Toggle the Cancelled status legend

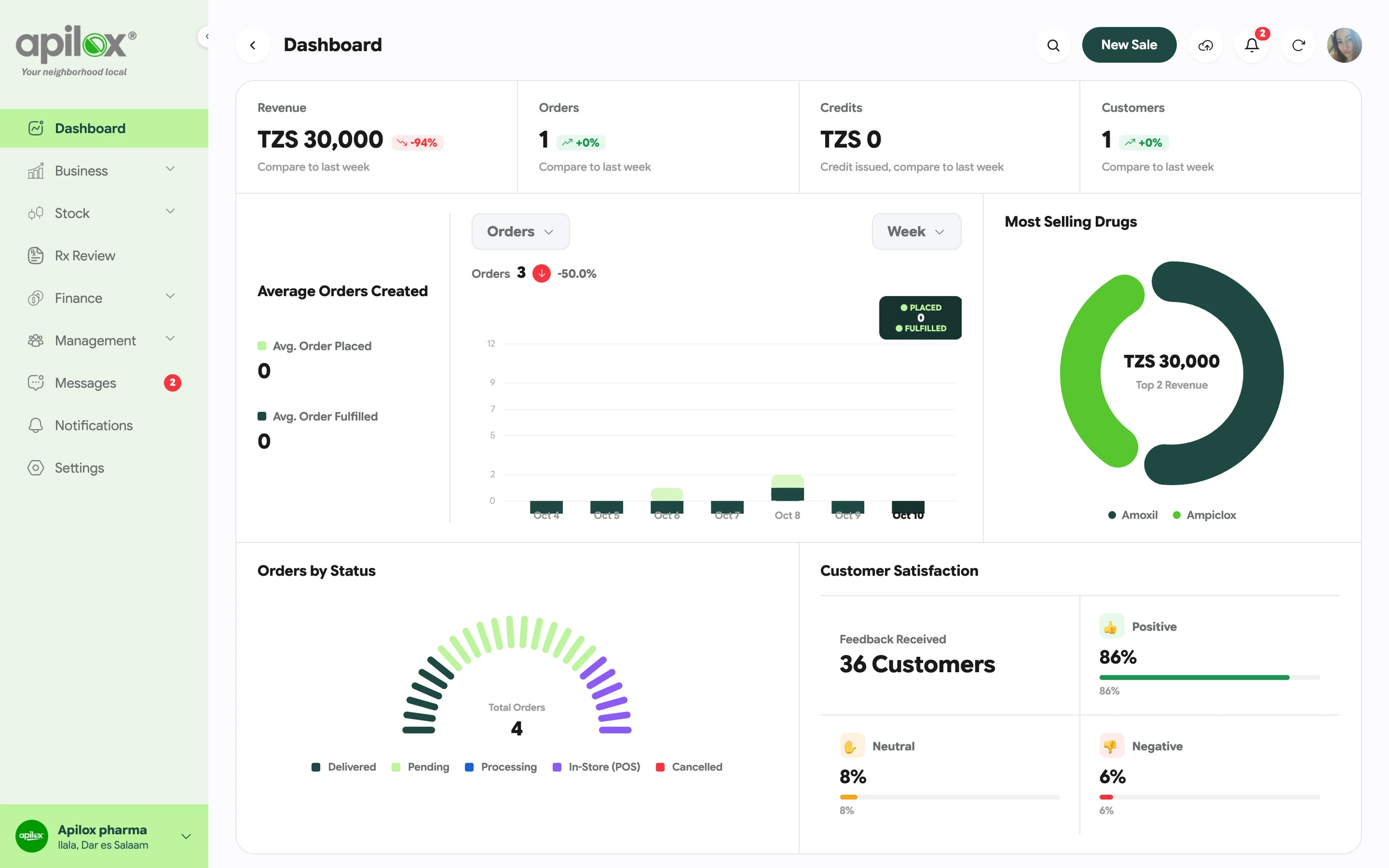click(689, 767)
